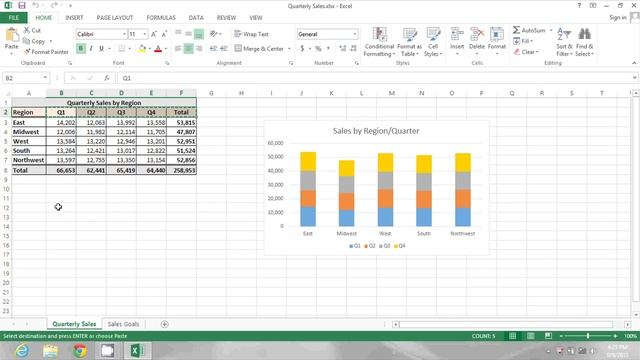
Task: Click Decrease Decimal icon
Action: (x=353, y=49)
